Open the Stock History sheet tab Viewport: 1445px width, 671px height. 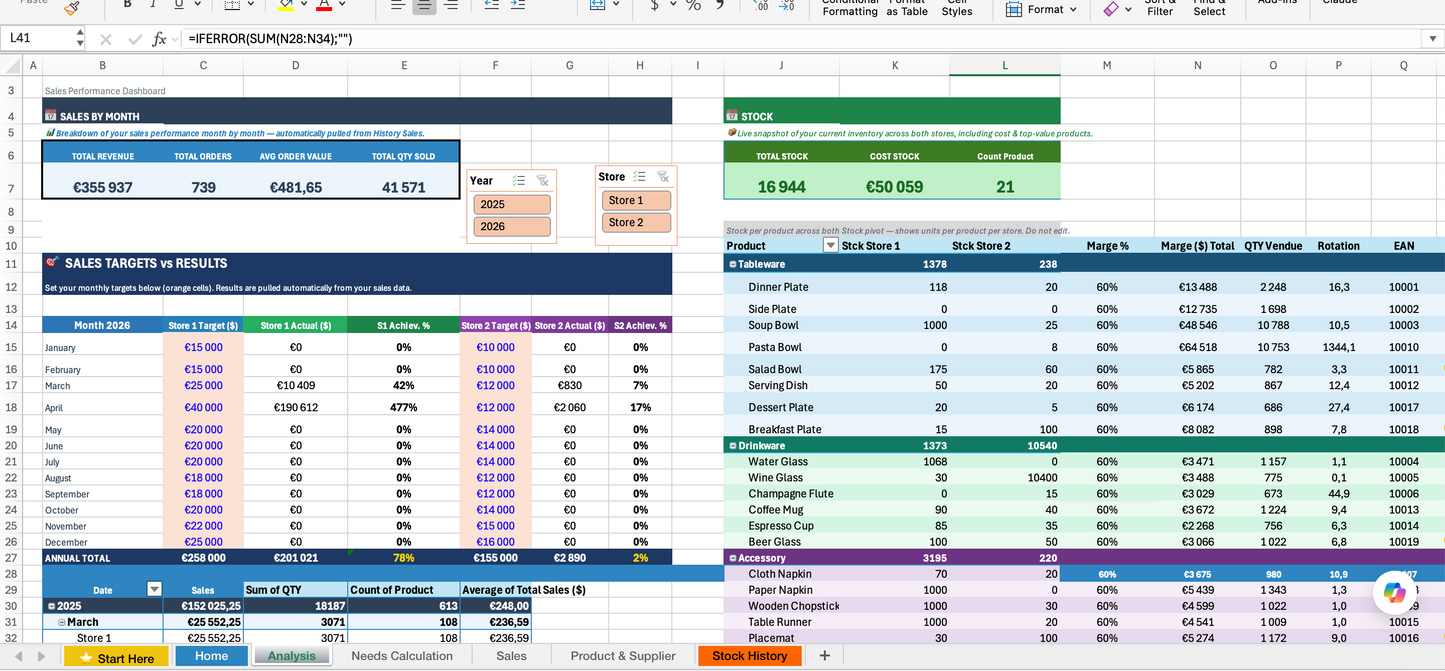click(750, 656)
